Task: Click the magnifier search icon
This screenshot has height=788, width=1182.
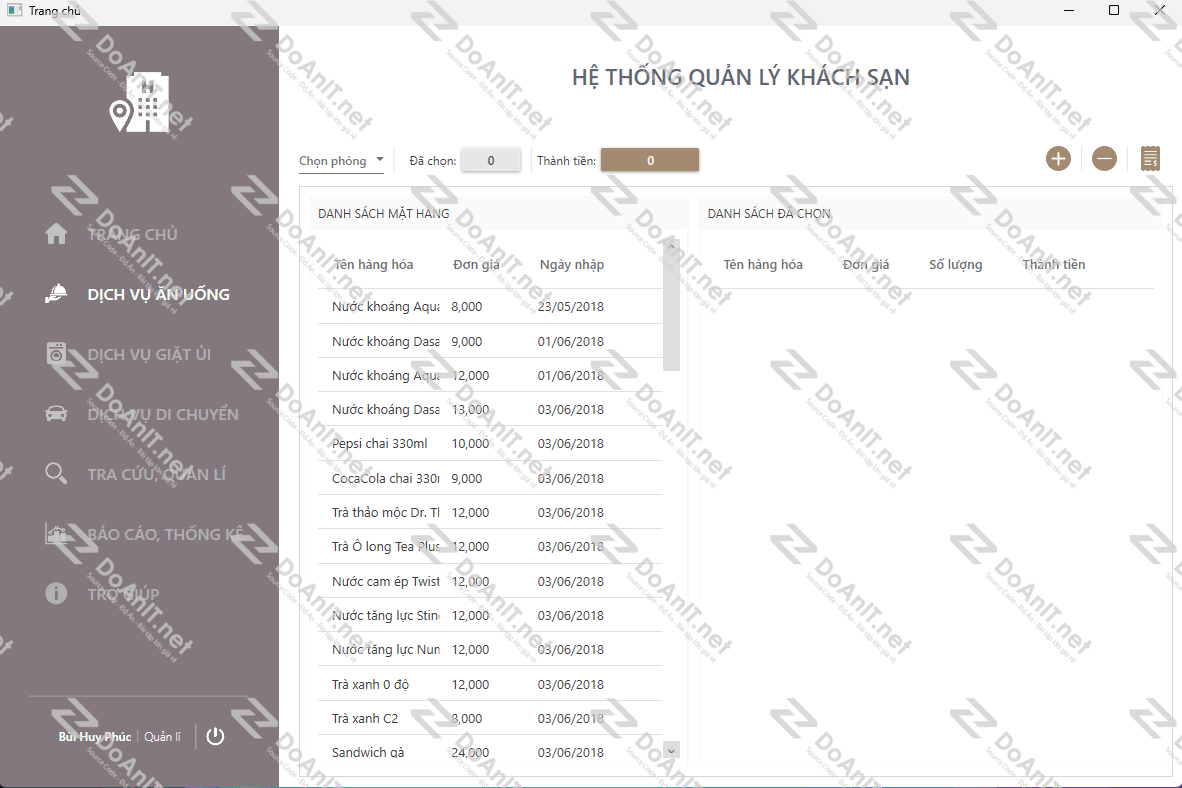Action: (56, 474)
